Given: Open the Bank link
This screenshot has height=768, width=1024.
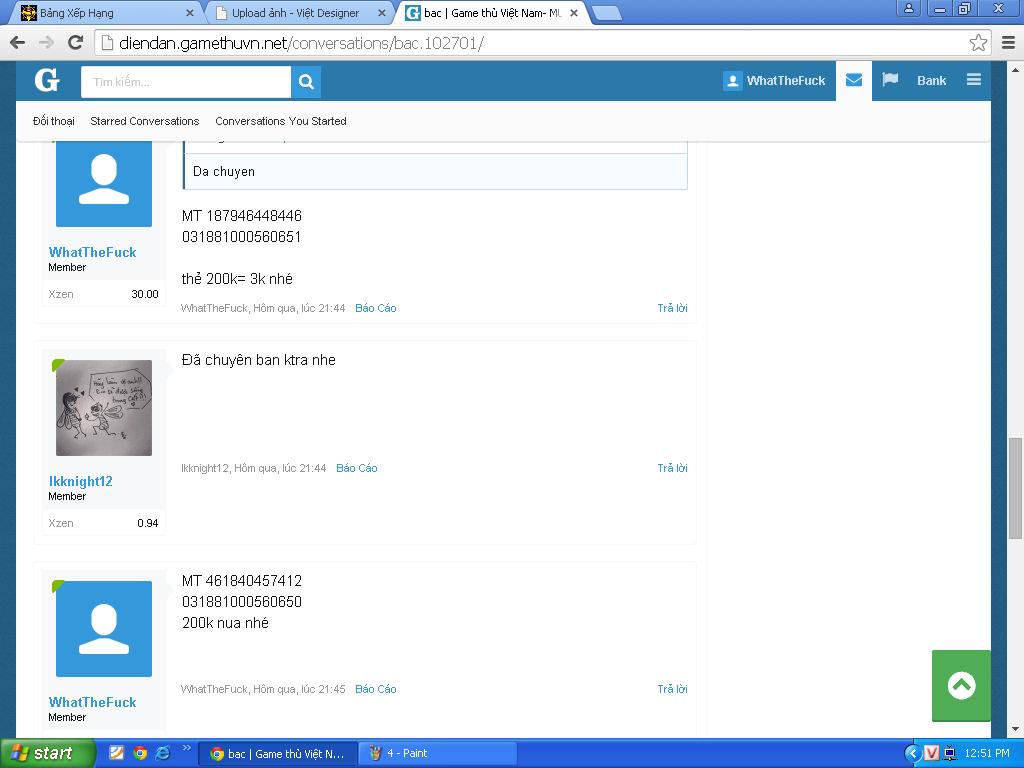Looking at the screenshot, I should pyautogui.click(x=931, y=81).
